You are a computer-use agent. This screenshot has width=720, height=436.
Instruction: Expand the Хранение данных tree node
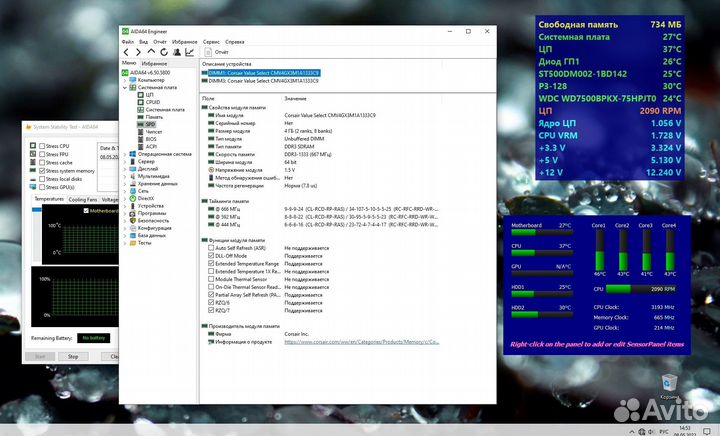point(125,184)
